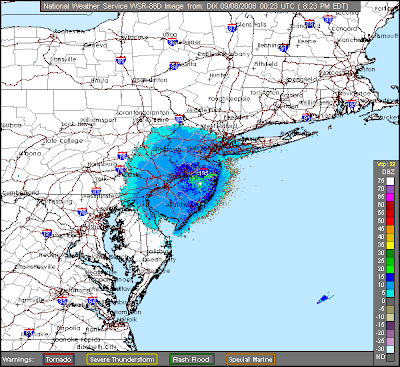Click the interstate shield at top near Concord

point(328,19)
